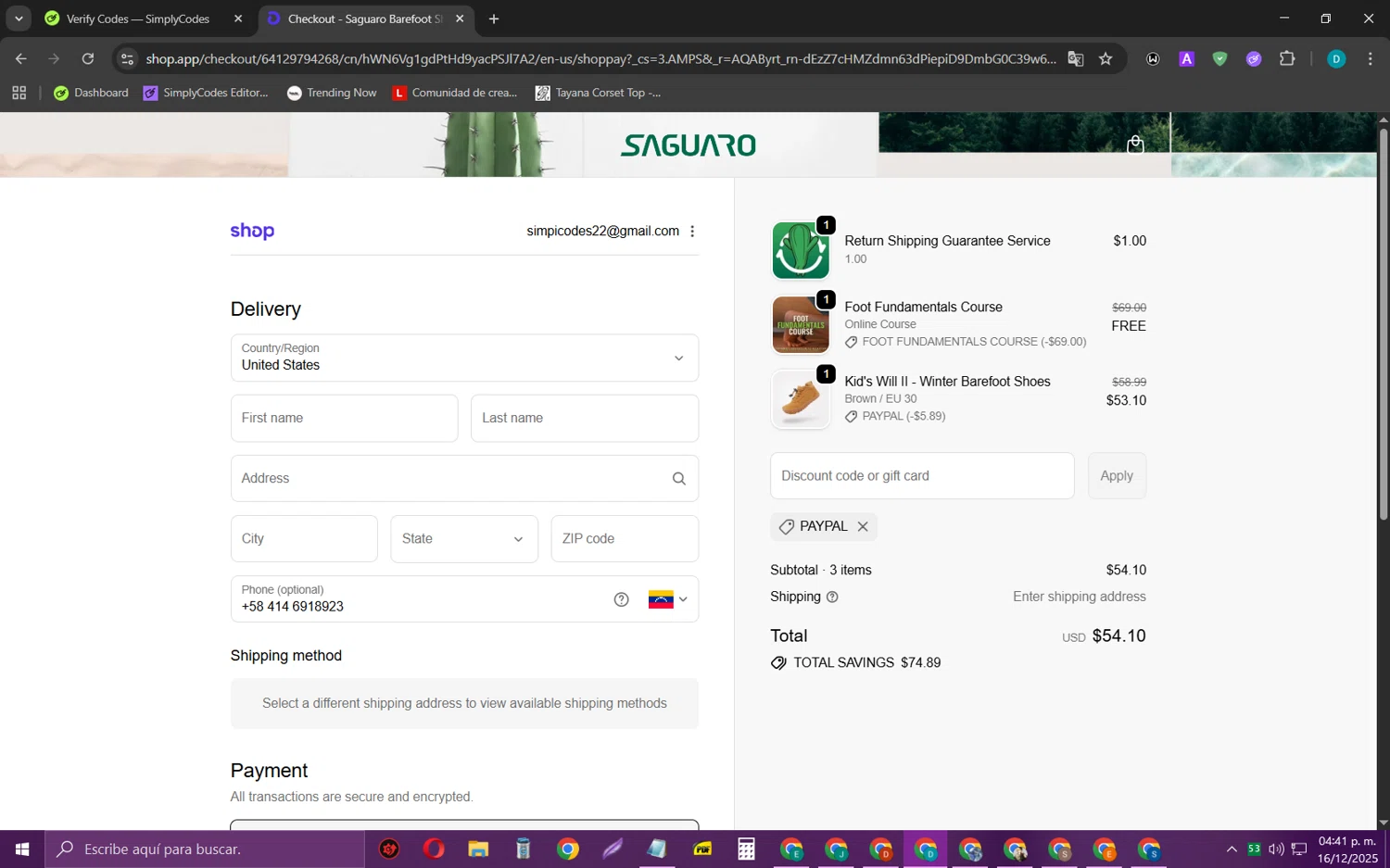Screen dimensions: 1390x868
Task: Click the page vertical scrollbar
Action: [x=1383, y=324]
